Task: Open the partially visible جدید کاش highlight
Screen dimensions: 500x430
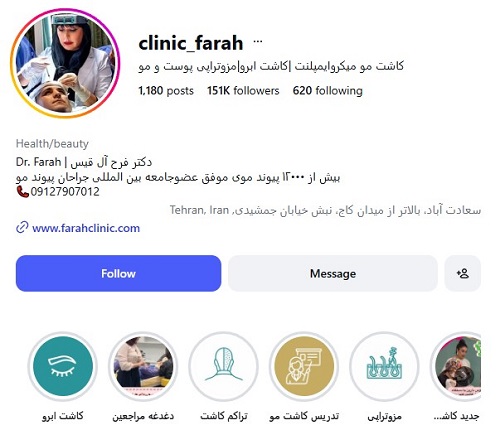Action: point(456,366)
